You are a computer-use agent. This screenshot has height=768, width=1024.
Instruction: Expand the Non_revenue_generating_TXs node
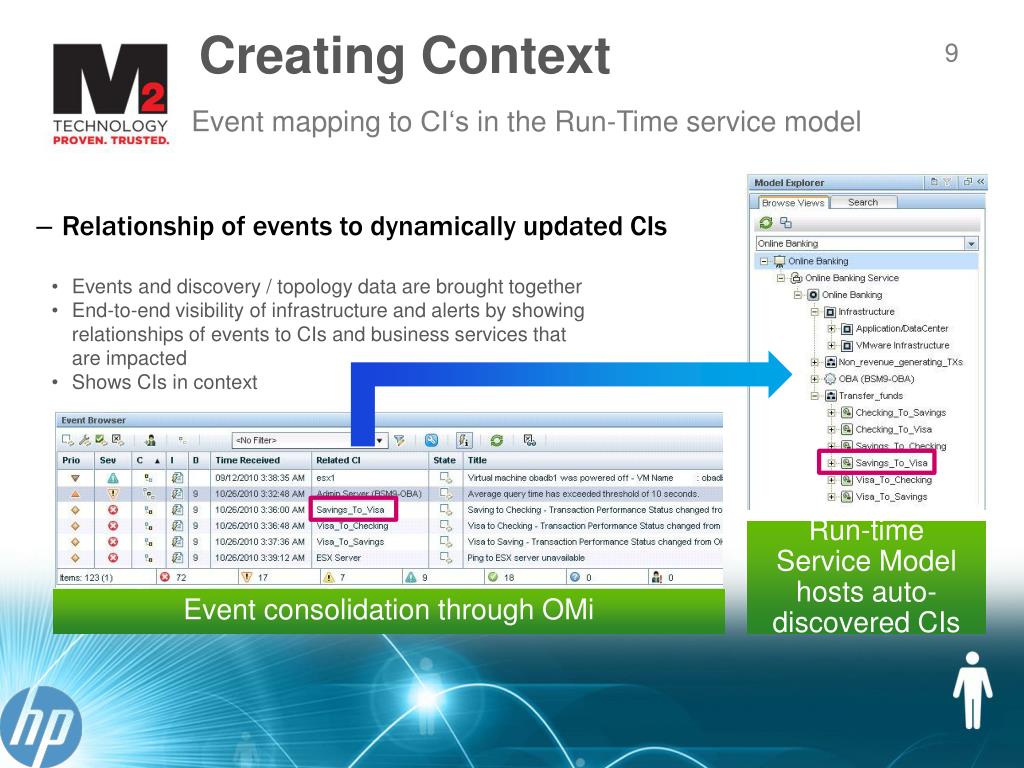[815, 362]
